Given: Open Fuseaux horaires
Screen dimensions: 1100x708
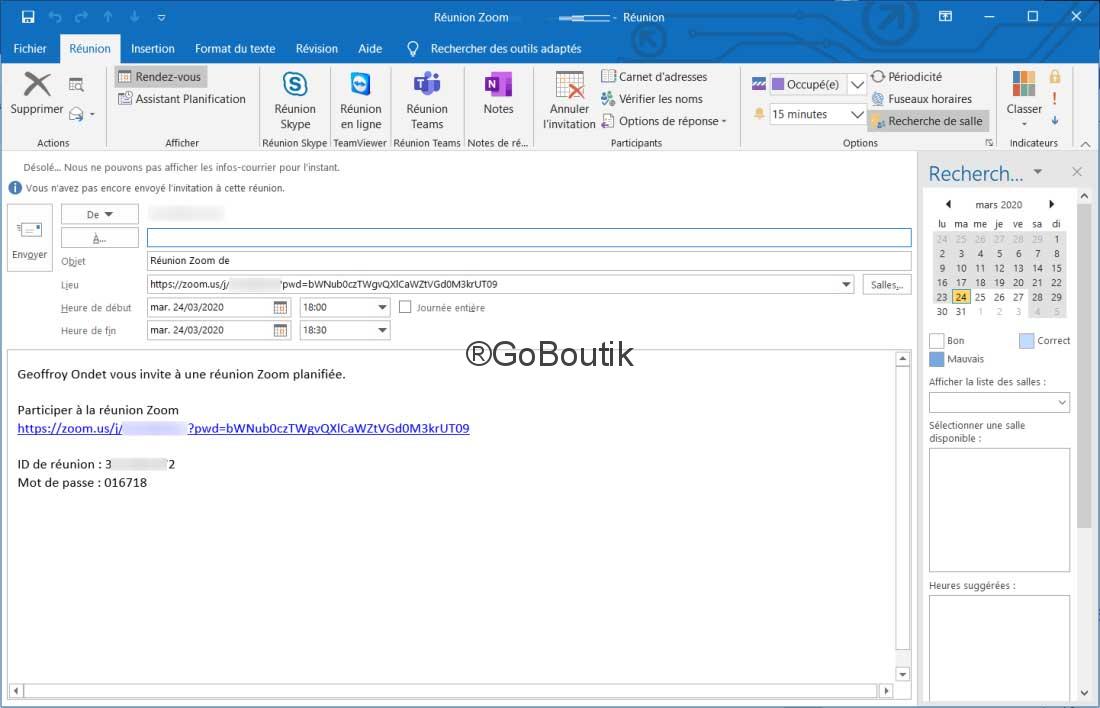Looking at the screenshot, I should coord(921,99).
